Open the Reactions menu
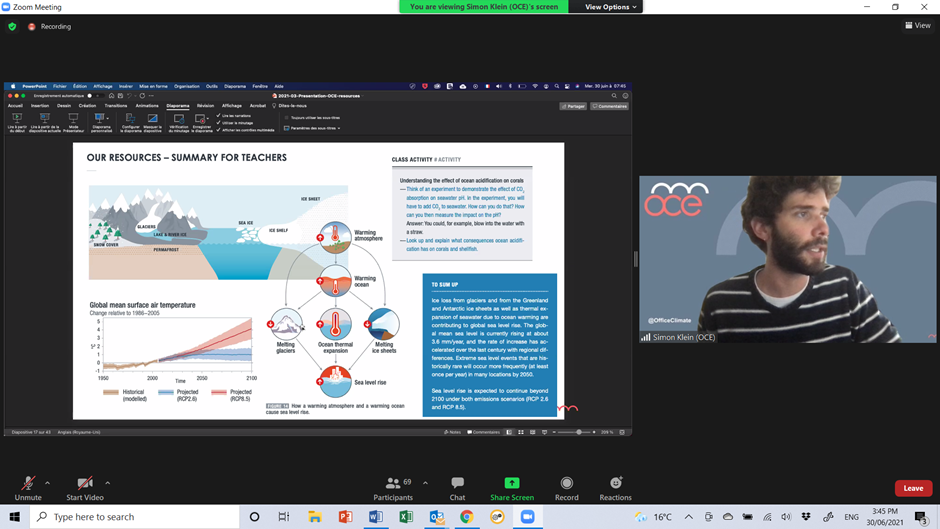 [615, 484]
